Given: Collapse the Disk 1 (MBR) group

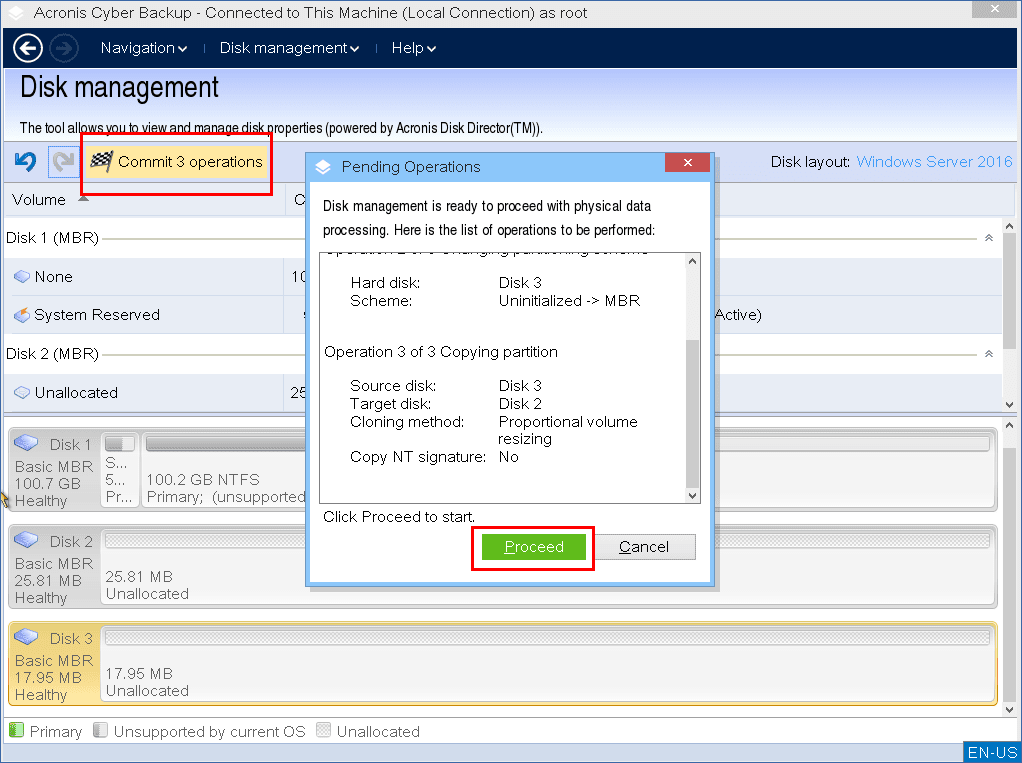Looking at the screenshot, I should (989, 239).
